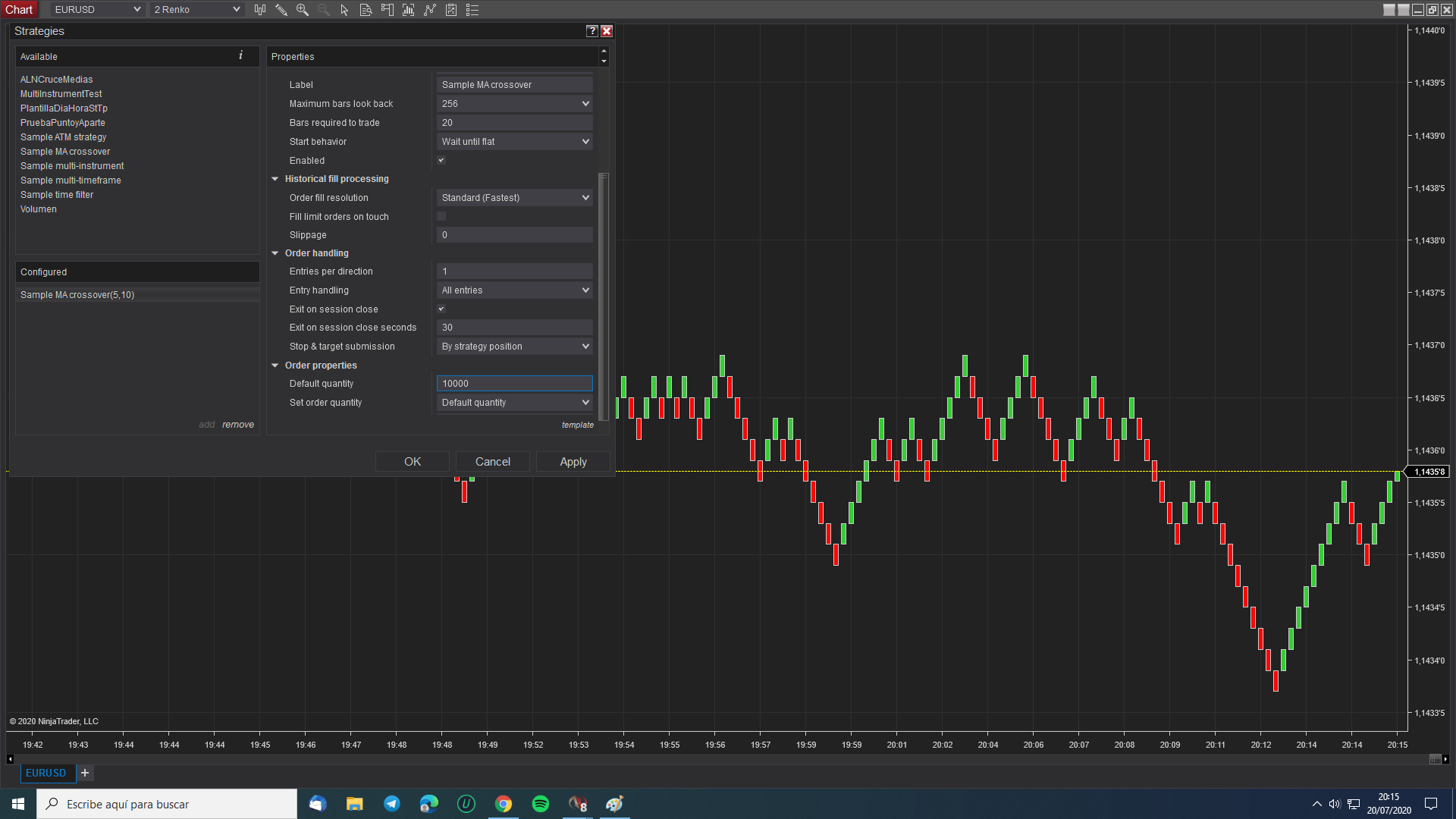Select Sample ATM strategy in Available list

[x=63, y=137]
